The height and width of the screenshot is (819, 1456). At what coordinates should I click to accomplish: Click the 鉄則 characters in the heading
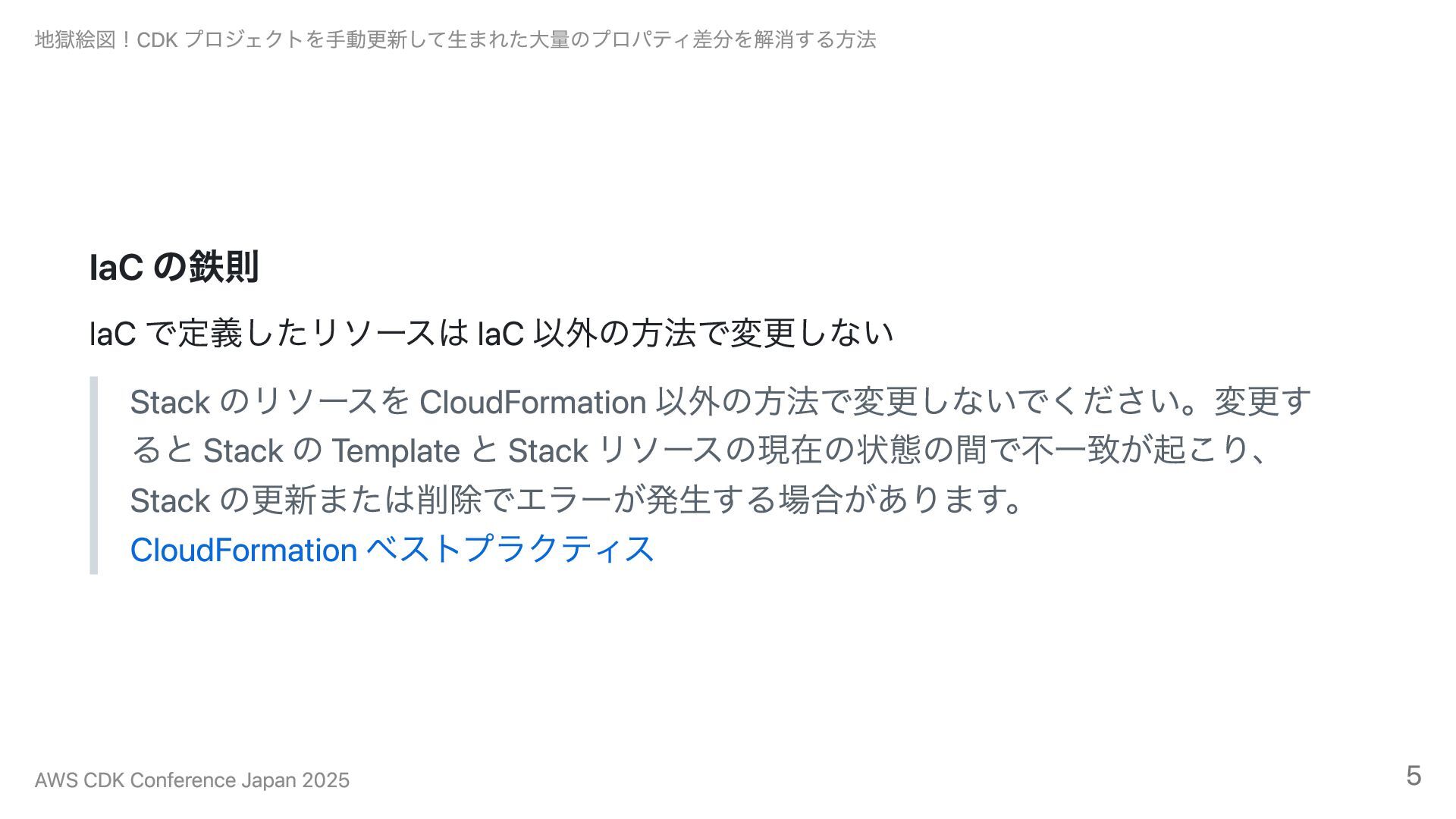pyautogui.click(x=224, y=267)
